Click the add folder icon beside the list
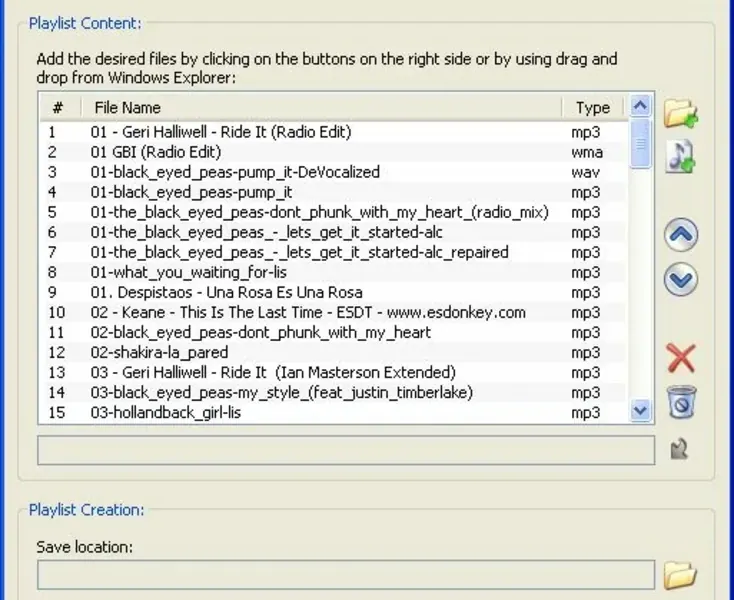734x600 pixels. (x=681, y=113)
